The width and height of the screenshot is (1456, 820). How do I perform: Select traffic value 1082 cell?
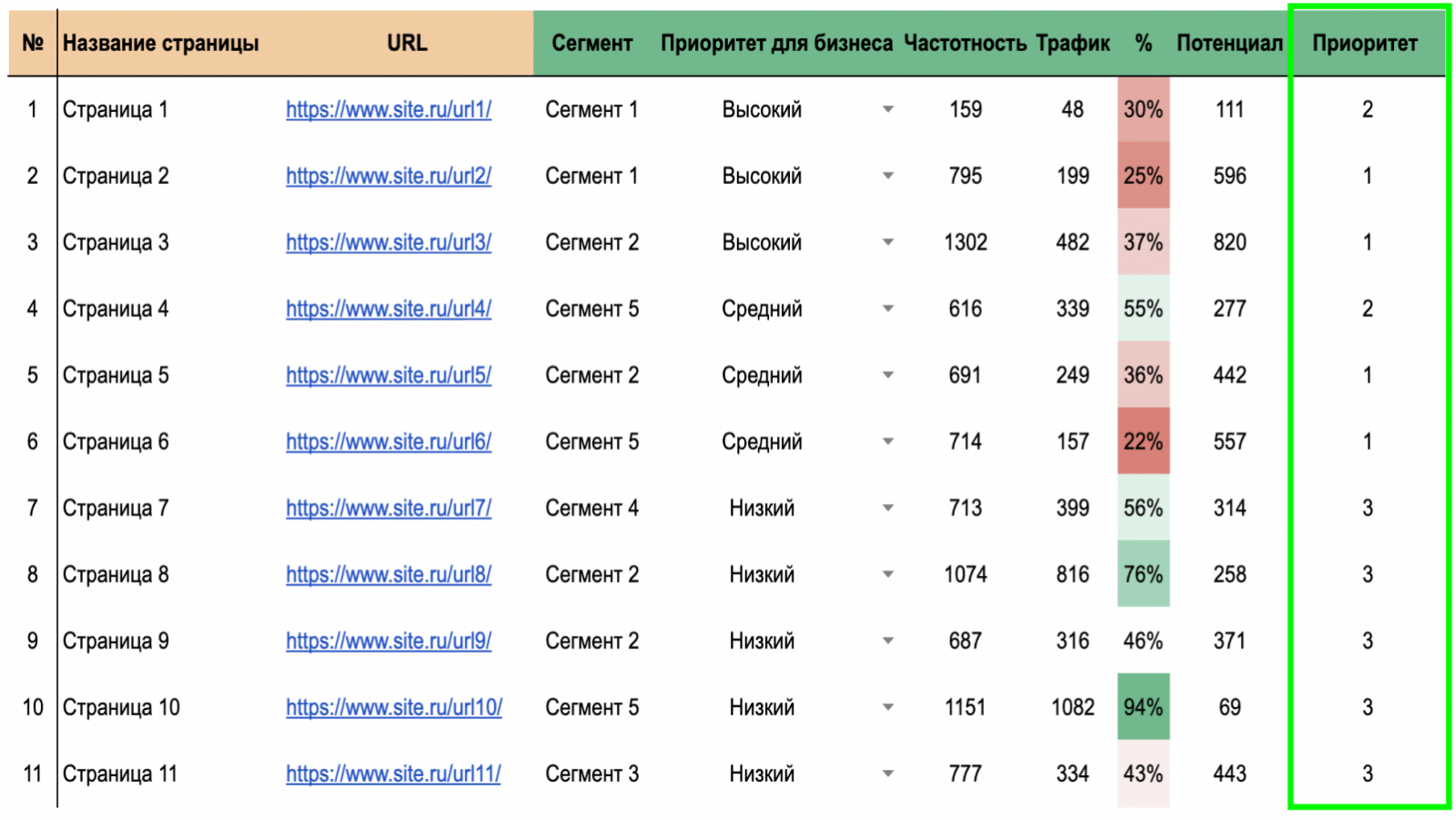tap(1072, 708)
